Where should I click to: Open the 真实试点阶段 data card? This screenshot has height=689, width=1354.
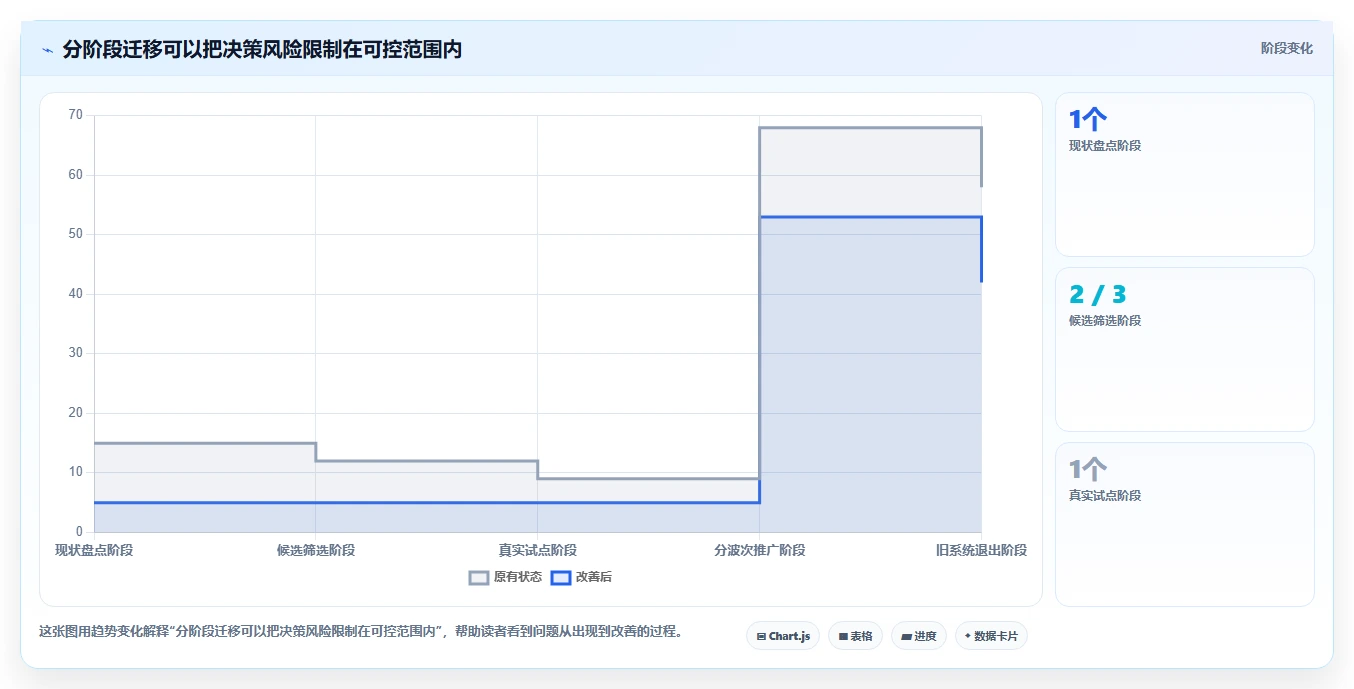point(1185,525)
